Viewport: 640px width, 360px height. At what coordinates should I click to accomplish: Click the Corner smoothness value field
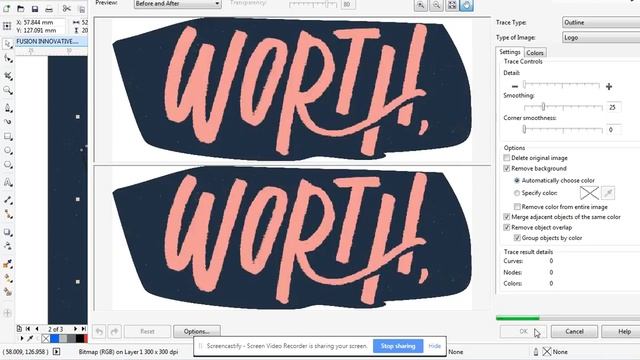coord(613,130)
